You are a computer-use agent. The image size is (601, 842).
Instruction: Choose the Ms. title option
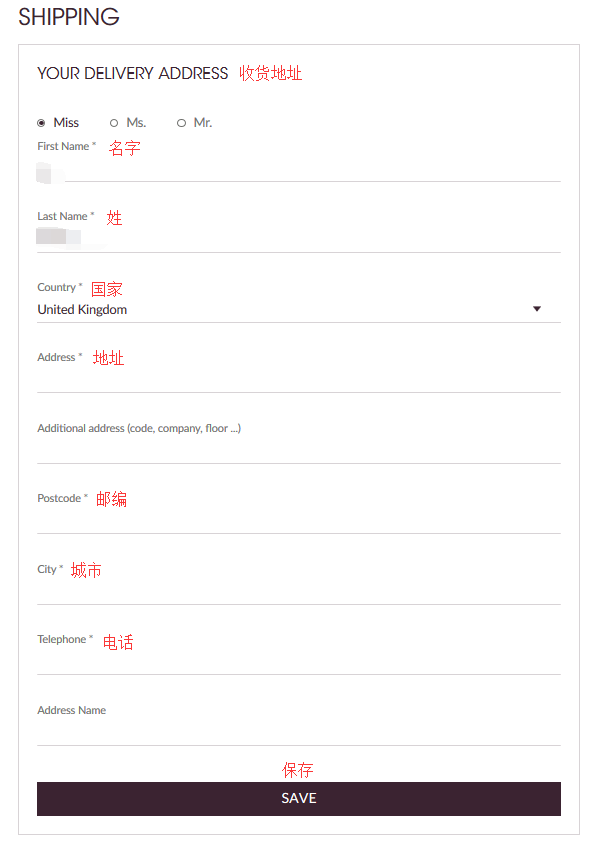tap(114, 123)
